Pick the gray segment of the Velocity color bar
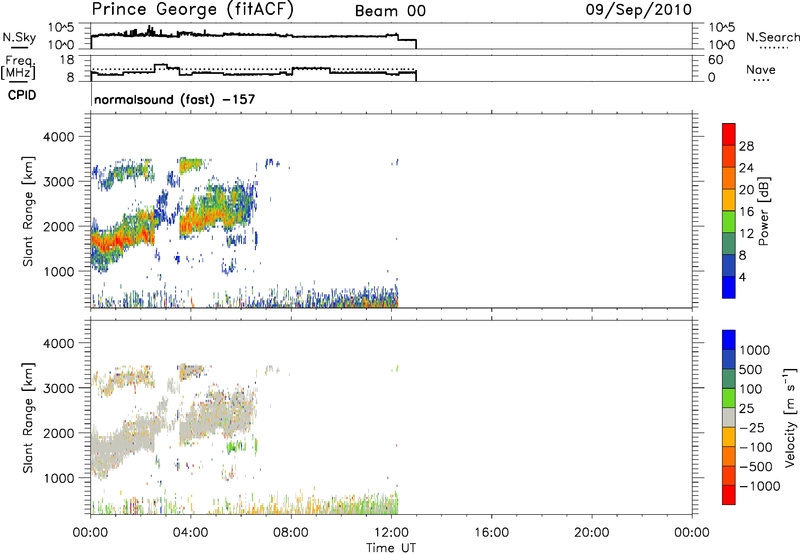800x554 pixels. tap(729, 418)
